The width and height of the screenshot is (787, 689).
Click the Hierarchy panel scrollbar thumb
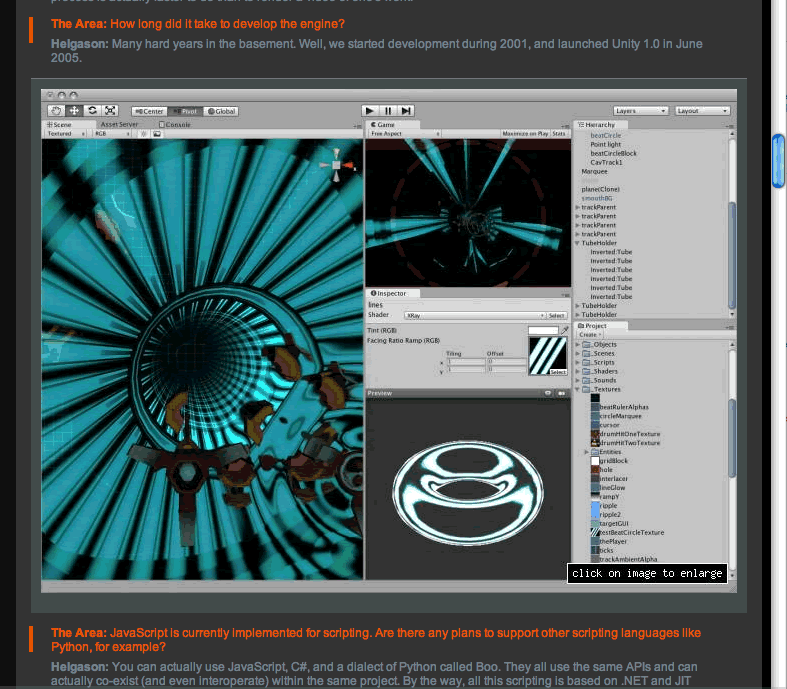tap(732, 255)
